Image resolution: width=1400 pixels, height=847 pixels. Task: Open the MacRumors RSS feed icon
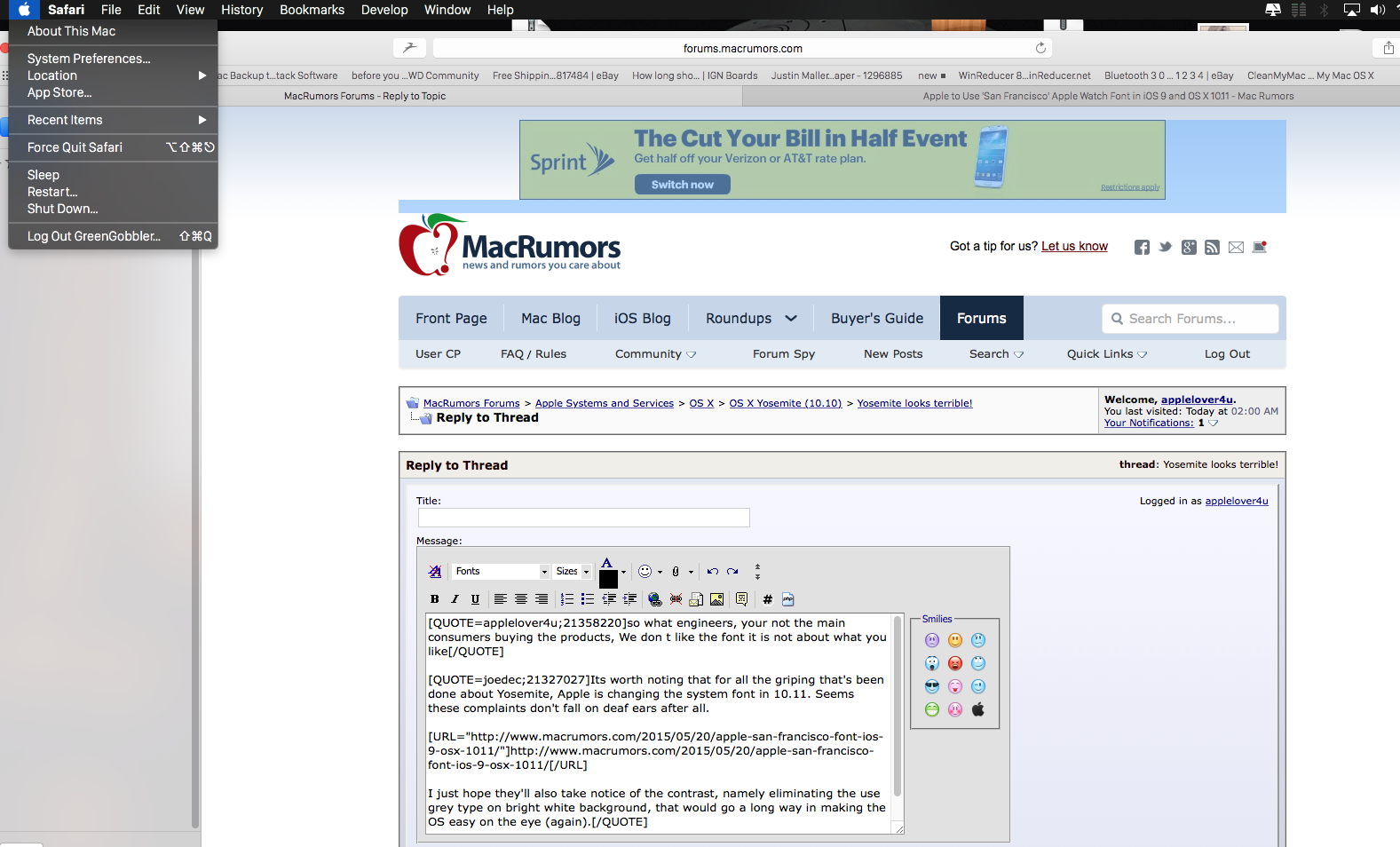(1213, 247)
